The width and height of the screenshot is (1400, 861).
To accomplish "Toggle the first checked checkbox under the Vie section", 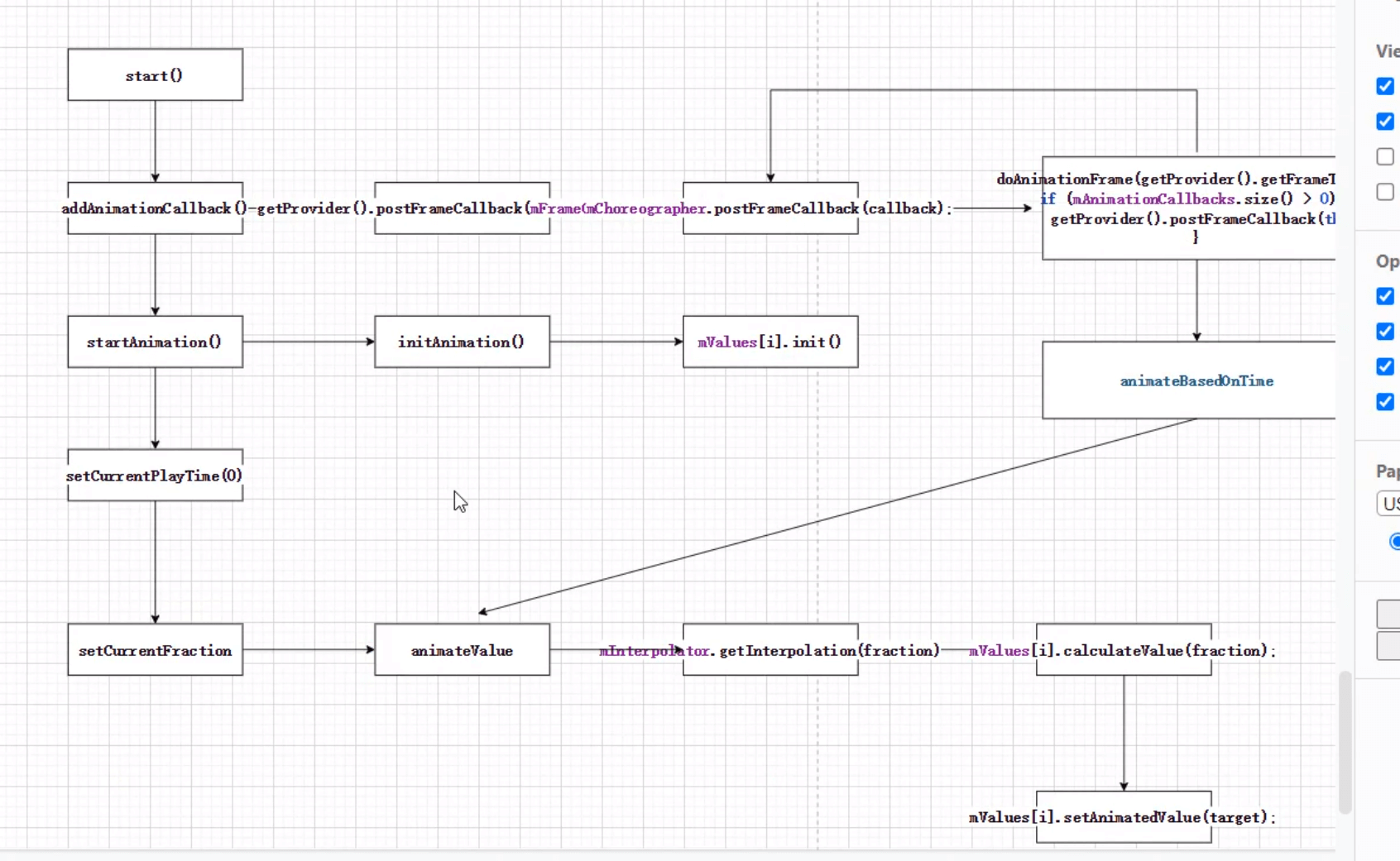I will (1385, 86).
